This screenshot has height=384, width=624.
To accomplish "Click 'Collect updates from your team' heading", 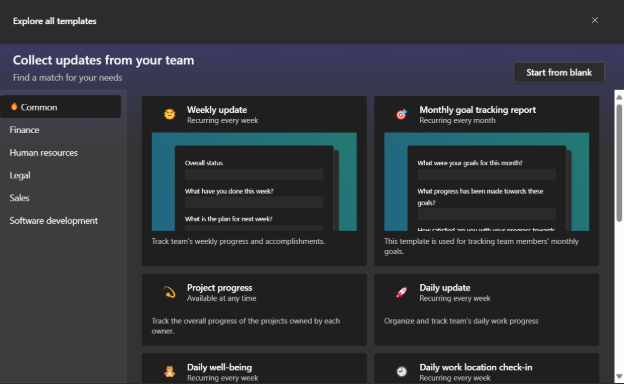I will pos(103,60).
